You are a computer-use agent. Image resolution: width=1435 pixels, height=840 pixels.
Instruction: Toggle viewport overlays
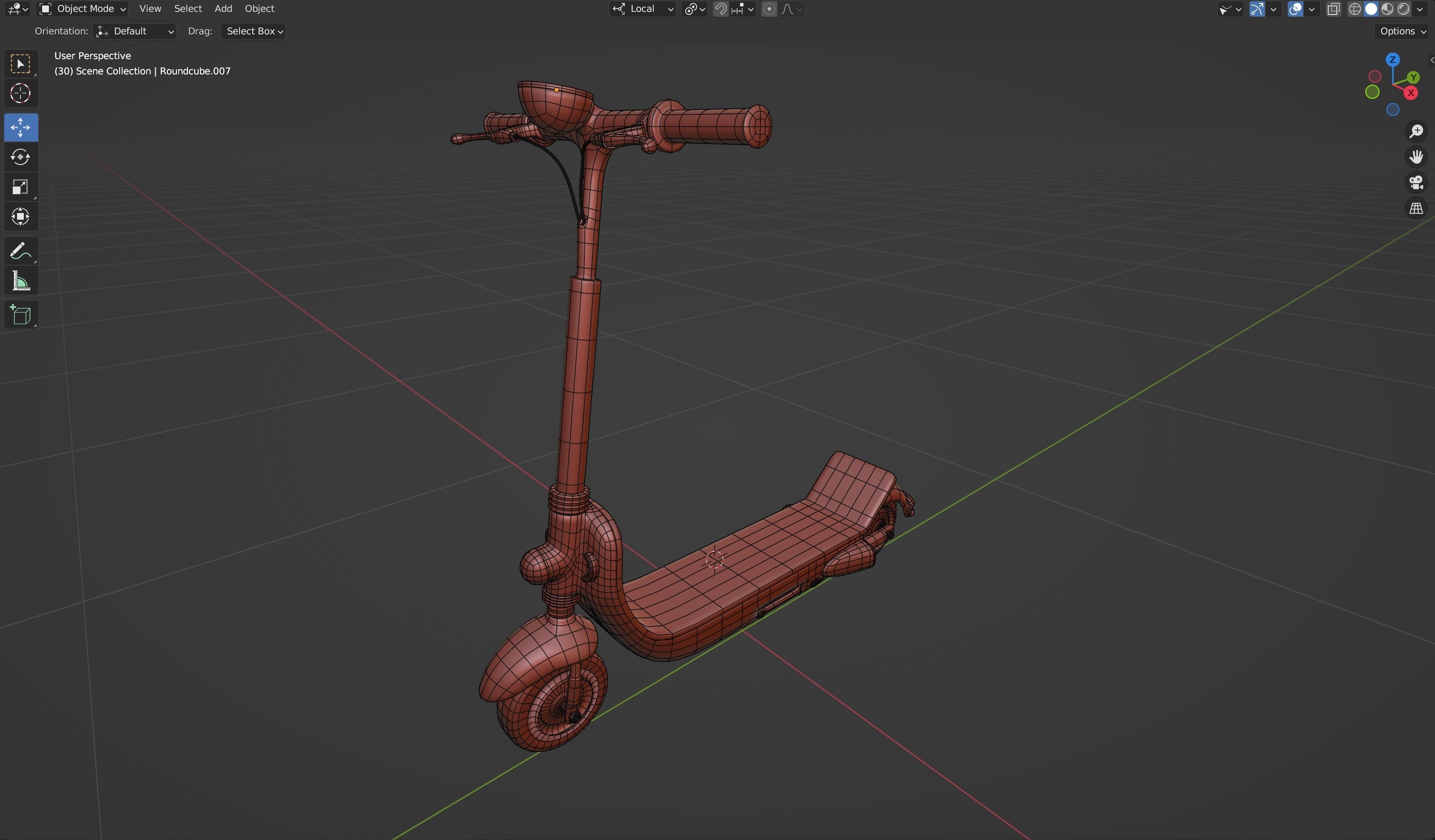coord(1295,9)
